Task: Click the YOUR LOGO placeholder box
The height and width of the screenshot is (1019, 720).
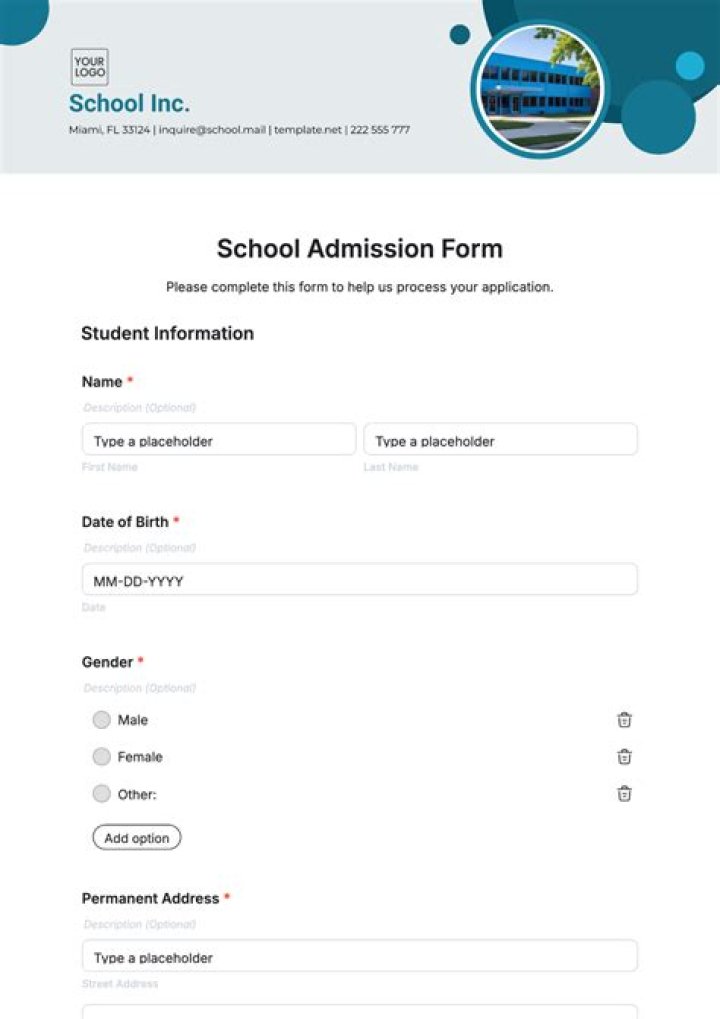Action: 89,65
